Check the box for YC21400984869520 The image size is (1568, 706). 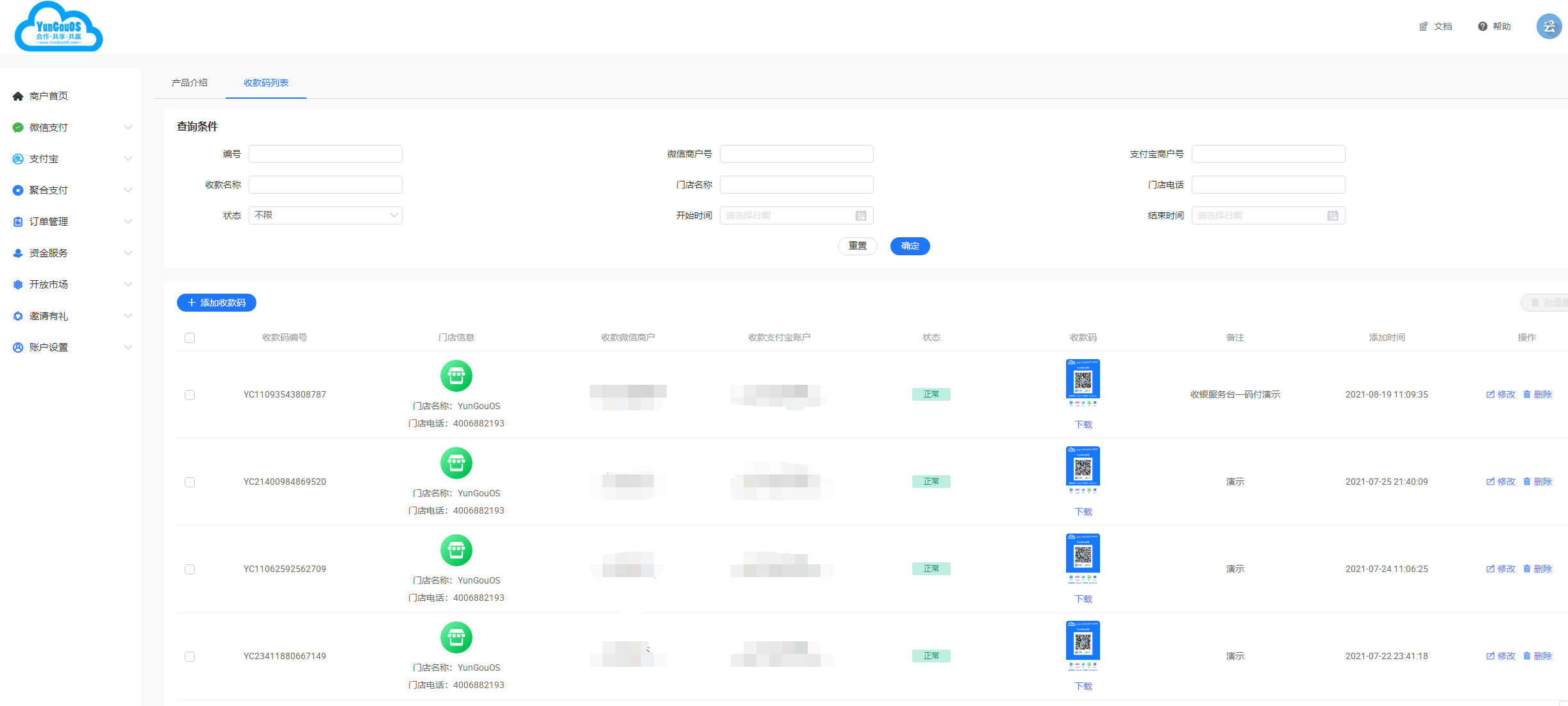tap(190, 482)
